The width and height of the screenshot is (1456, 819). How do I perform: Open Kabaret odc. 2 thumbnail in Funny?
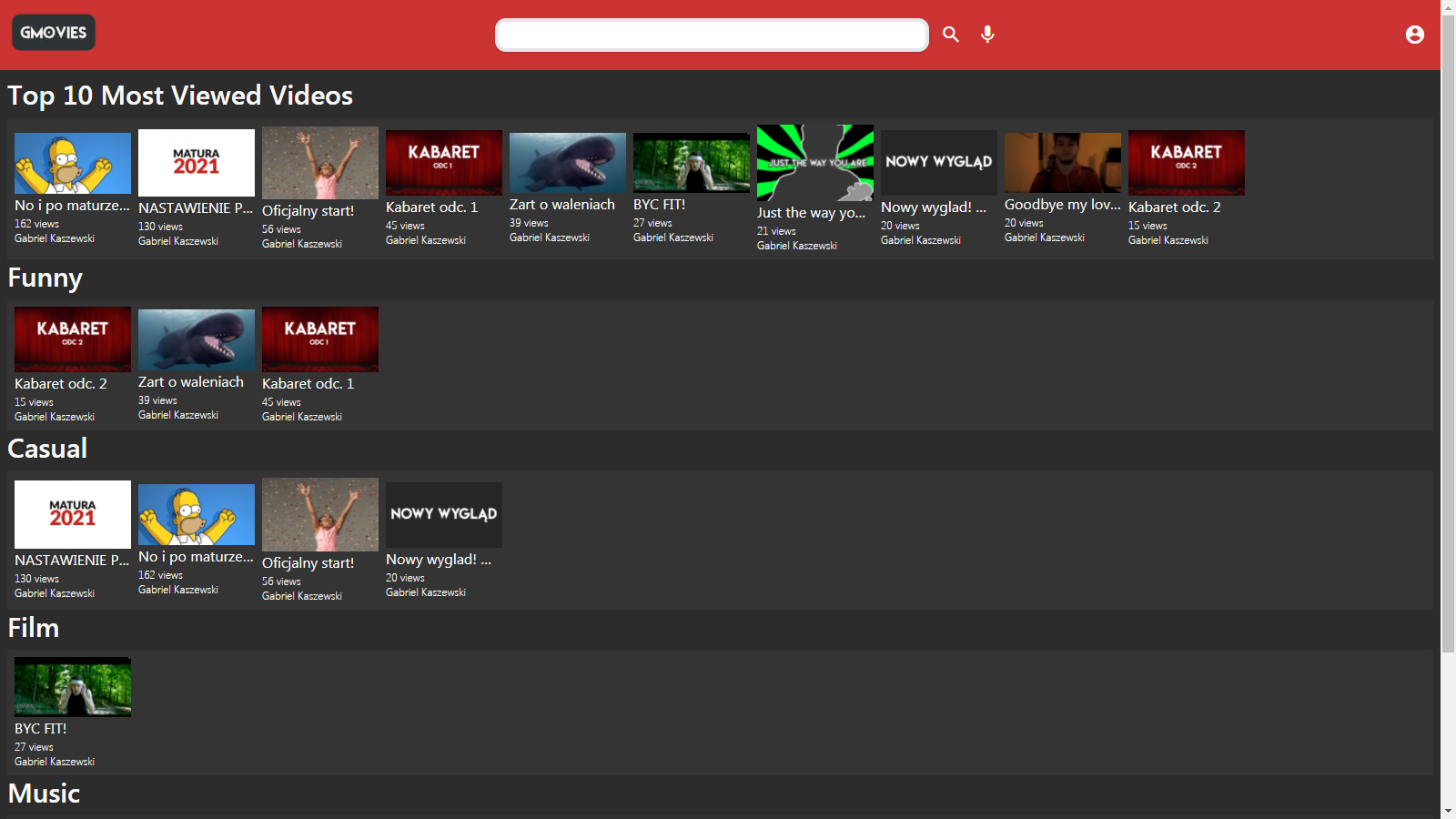73,339
